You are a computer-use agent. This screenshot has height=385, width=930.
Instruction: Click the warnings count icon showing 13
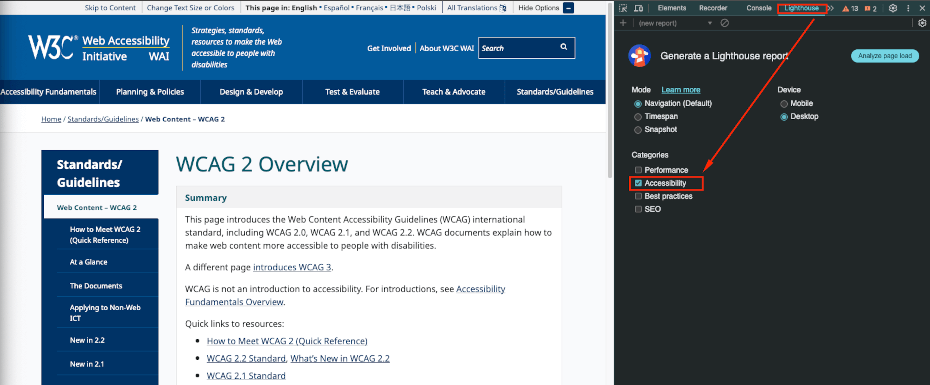(x=851, y=8)
